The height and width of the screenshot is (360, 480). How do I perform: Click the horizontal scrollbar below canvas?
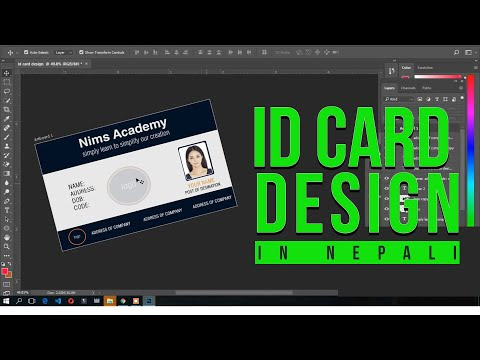(x=233, y=292)
